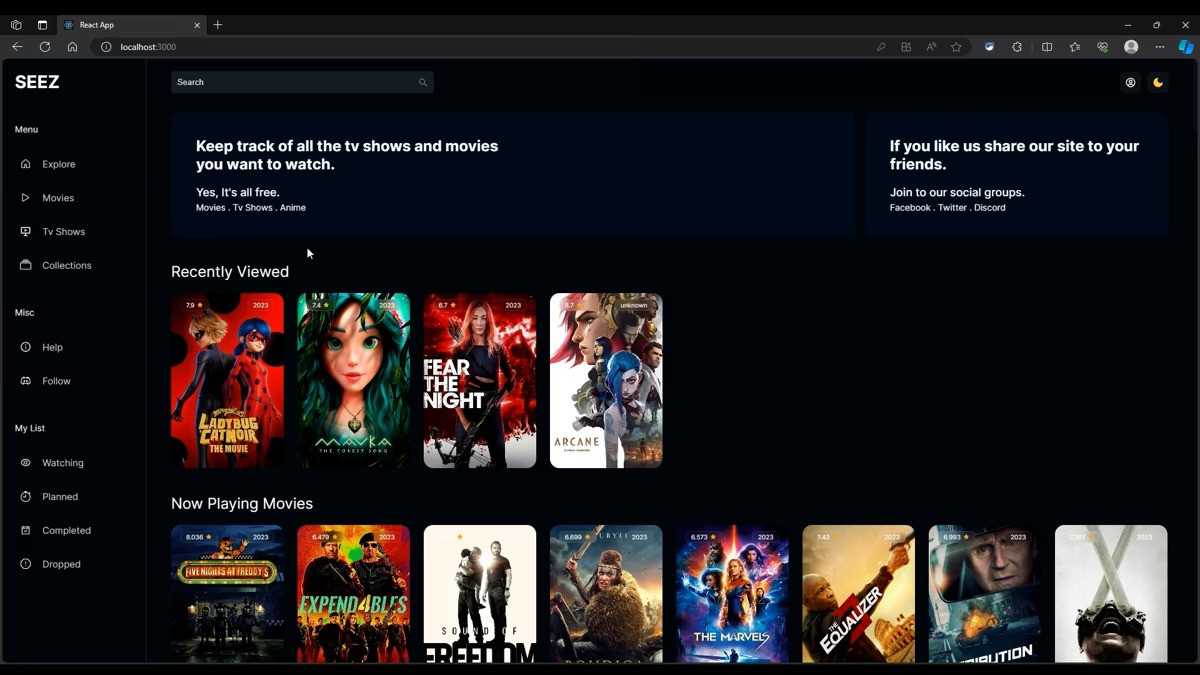The width and height of the screenshot is (1200, 675).
Task: Open browser profile avatar
Action: [1131, 47]
